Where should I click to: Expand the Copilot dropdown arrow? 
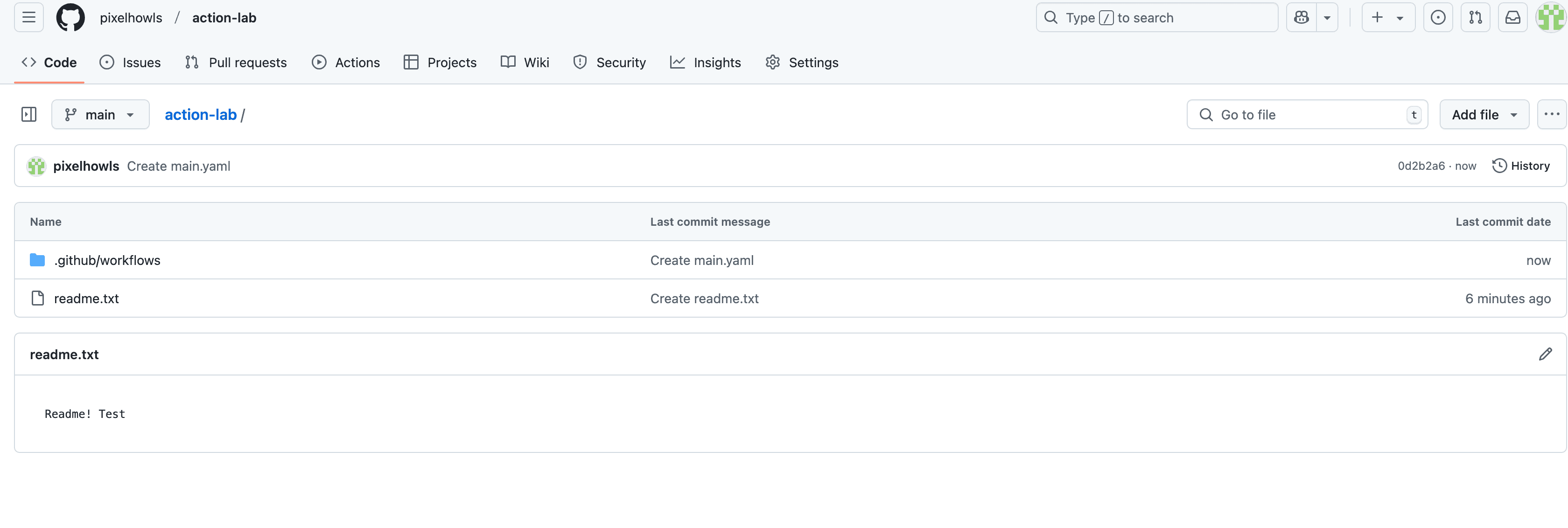click(1327, 18)
